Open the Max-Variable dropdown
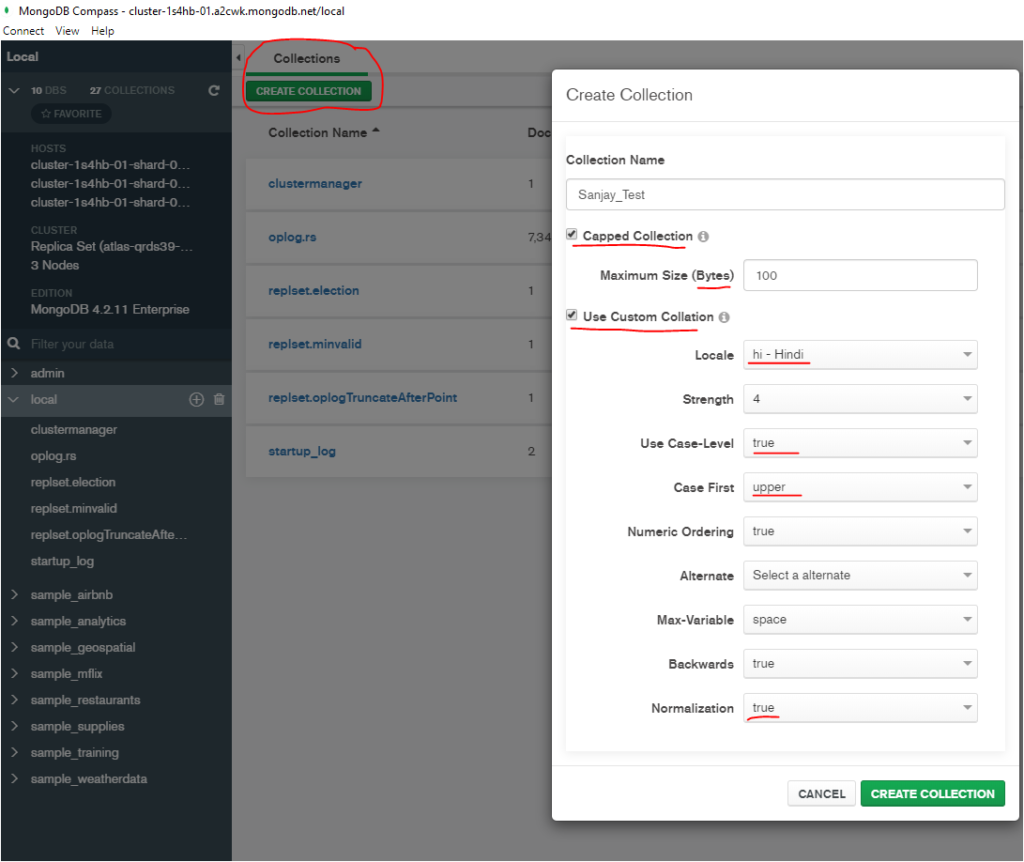Image resolution: width=1024 pixels, height=862 pixels. tap(860, 620)
